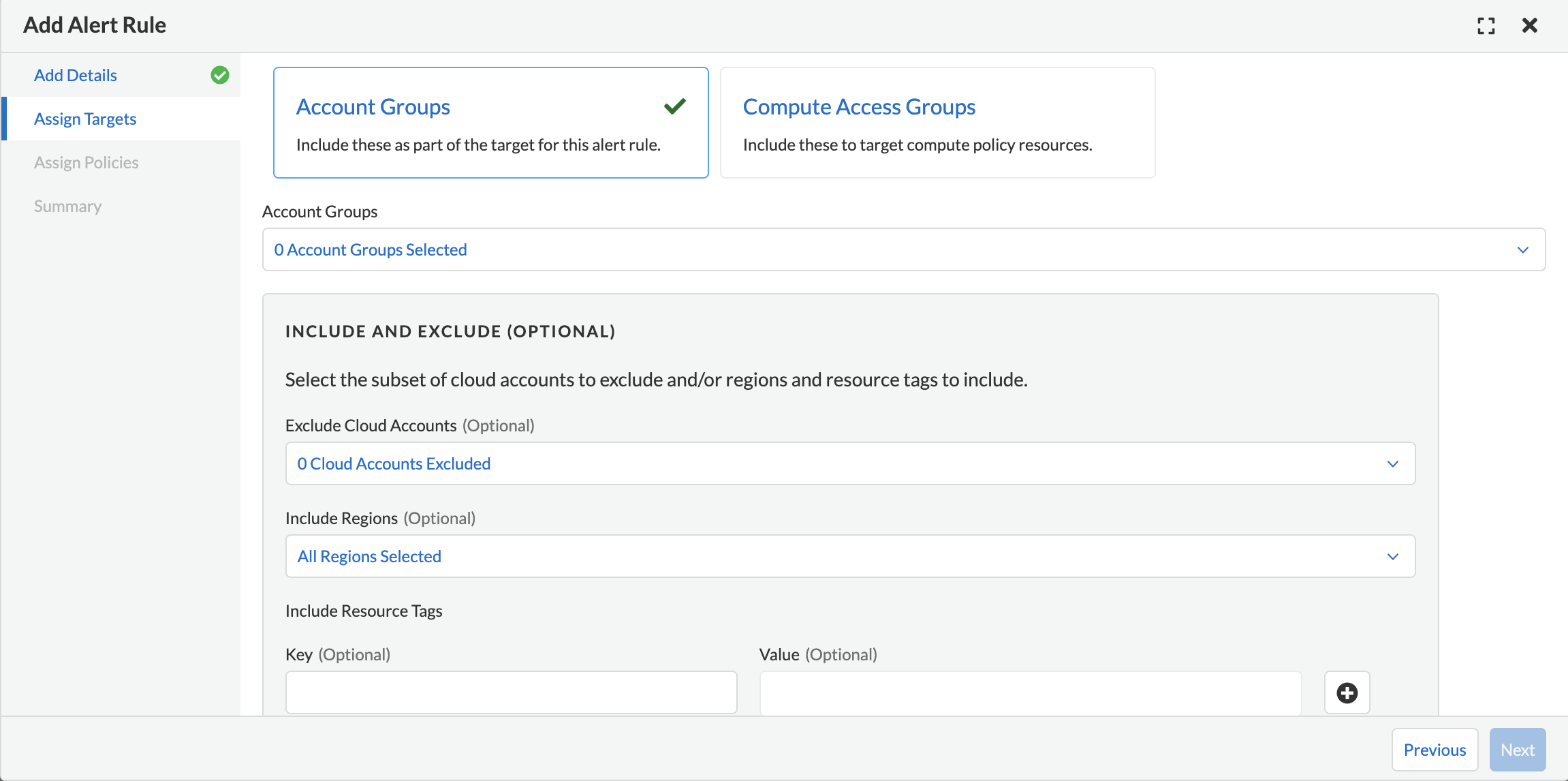Click the plus icon to add a resource tag
The image size is (1568, 781).
coord(1347,693)
